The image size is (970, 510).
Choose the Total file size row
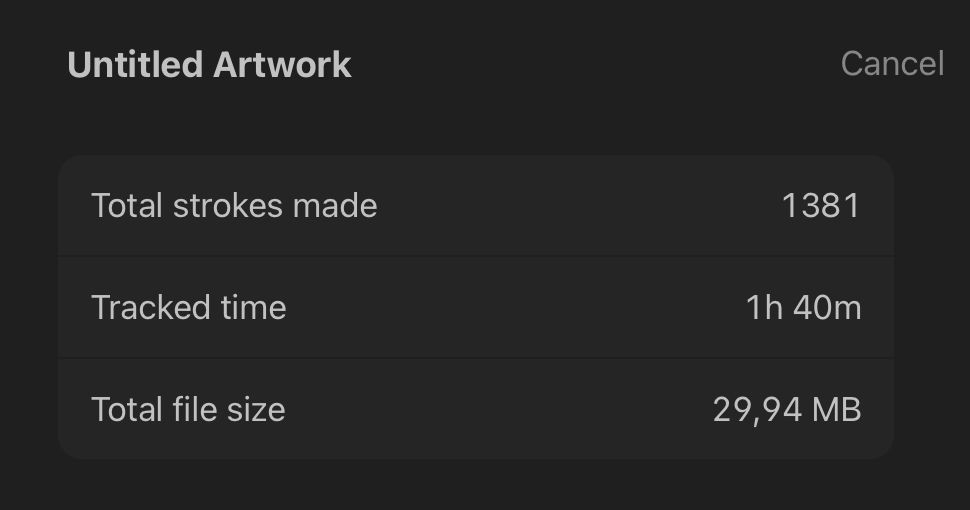[x=476, y=408]
